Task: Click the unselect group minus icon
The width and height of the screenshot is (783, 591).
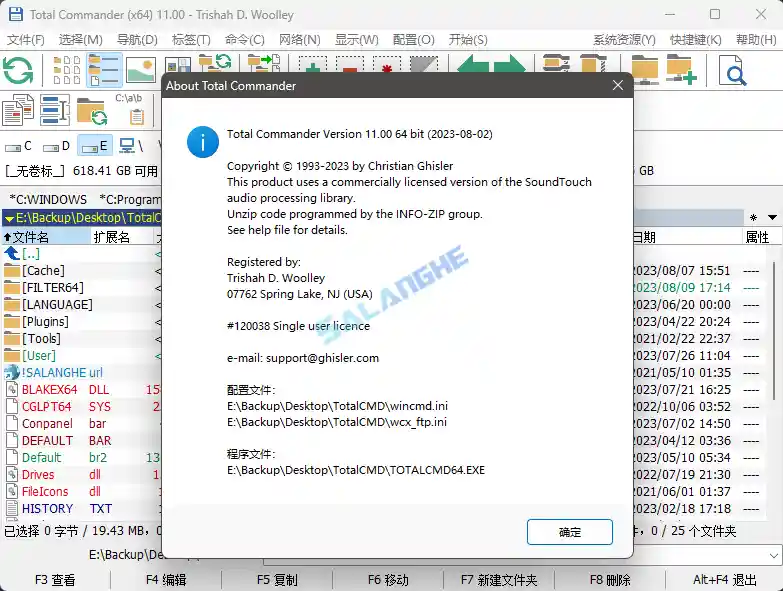Action: (350, 64)
